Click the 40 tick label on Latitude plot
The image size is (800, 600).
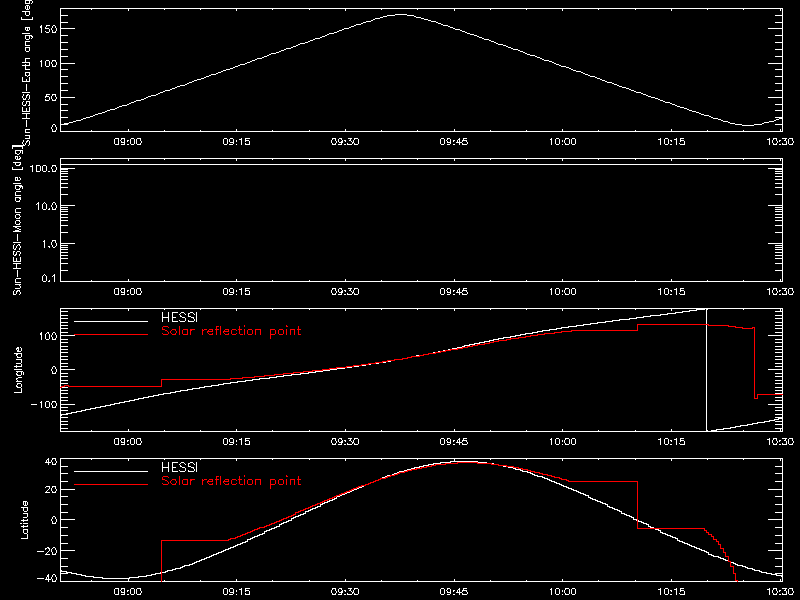tap(51, 462)
